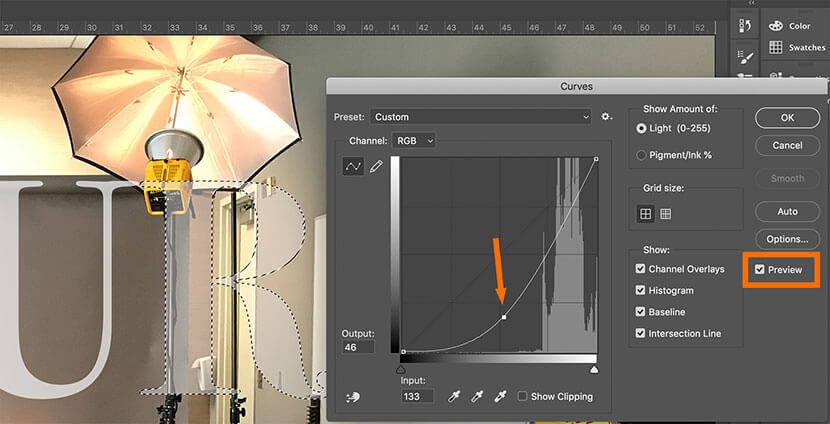Click the black point eyedropper
This screenshot has width=830, height=424.
[x=454, y=397]
